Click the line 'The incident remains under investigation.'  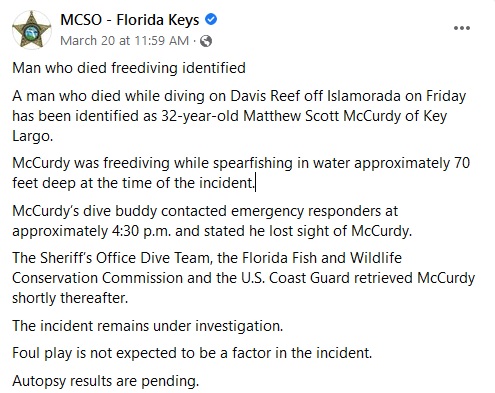pos(148,326)
